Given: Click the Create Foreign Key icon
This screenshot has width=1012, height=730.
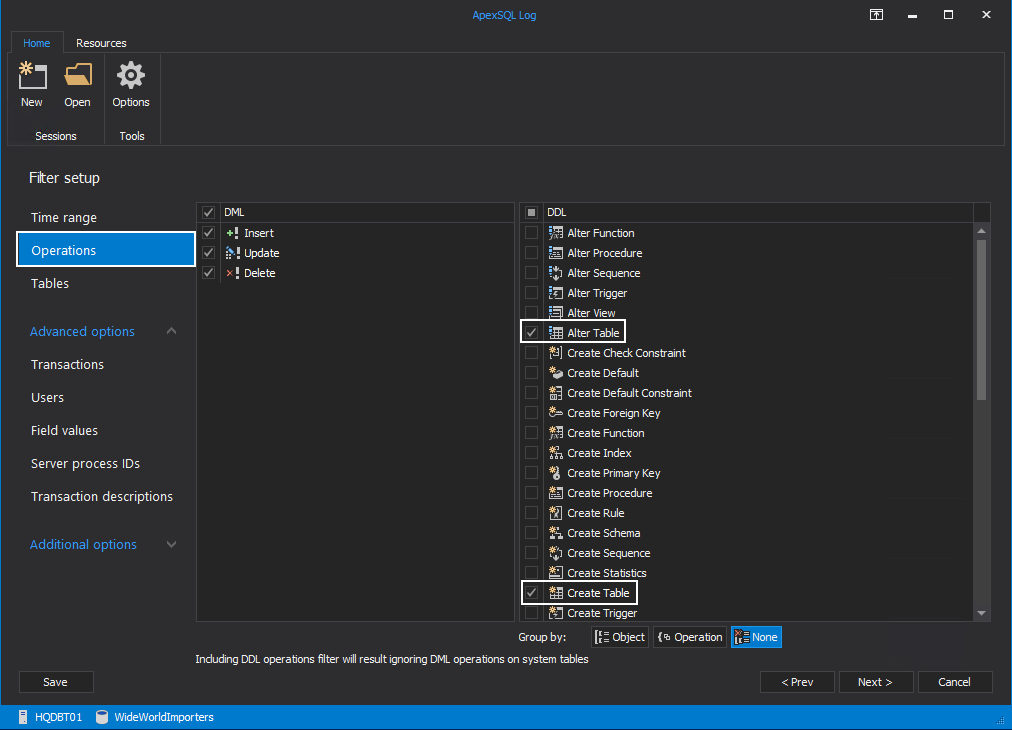Looking at the screenshot, I should (x=556, y=413).
